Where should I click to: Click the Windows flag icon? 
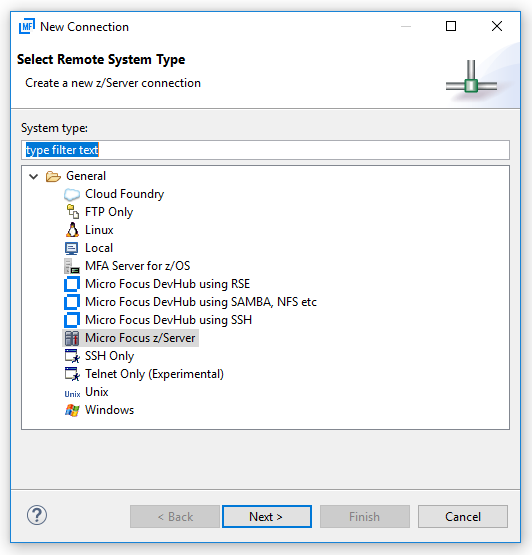[72, 410]
